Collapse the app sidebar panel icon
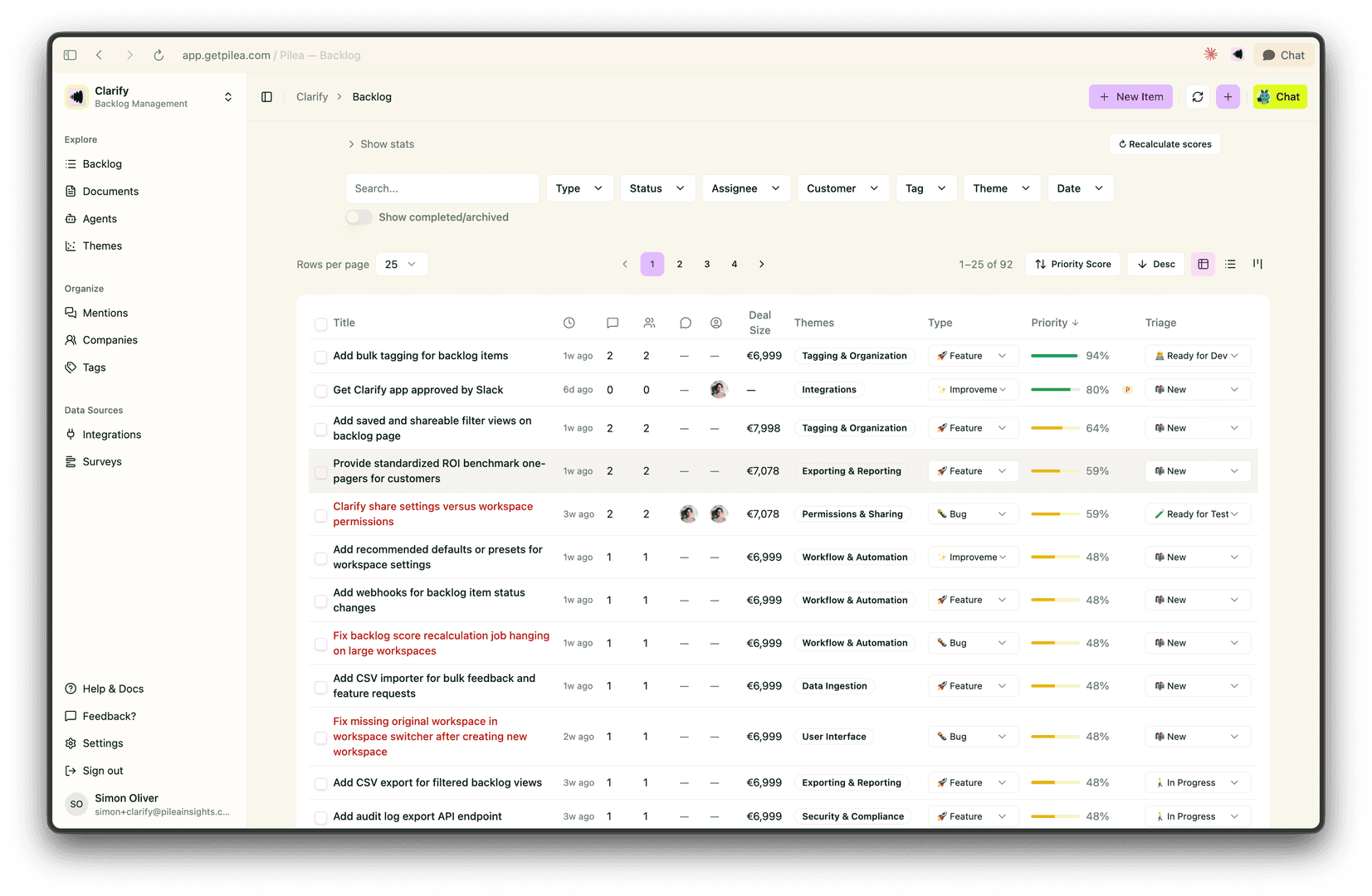 point(267,97)
